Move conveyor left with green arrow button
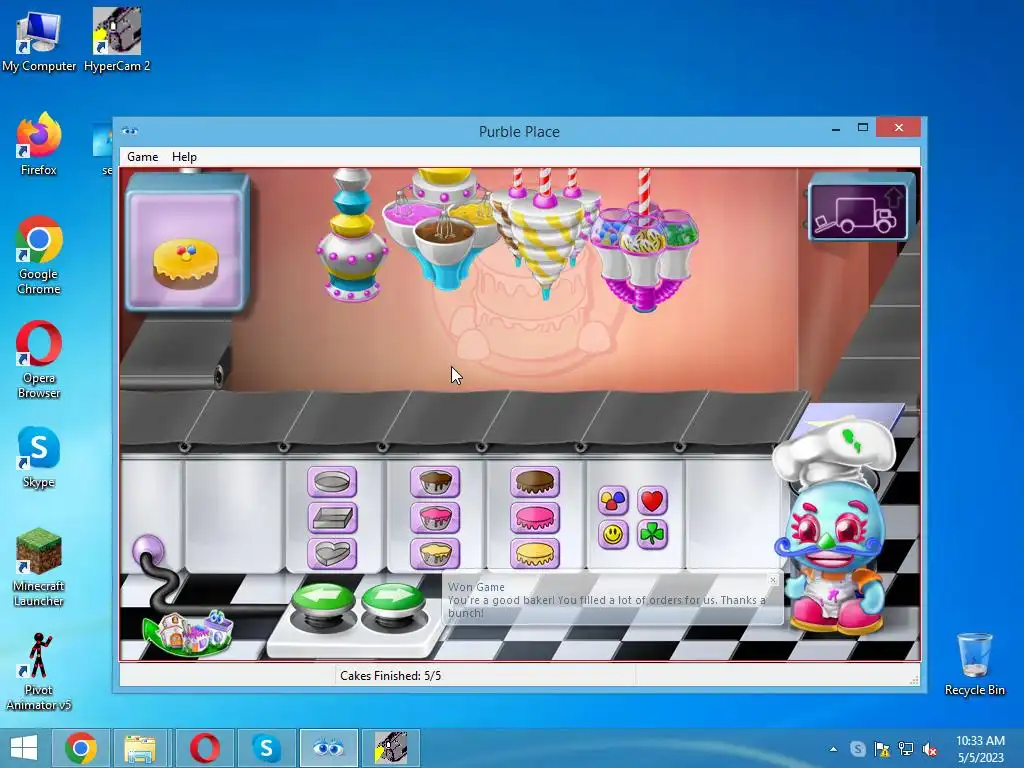Image resolution: width=1024 pixels, height=768 pixels. pos(323,598)
